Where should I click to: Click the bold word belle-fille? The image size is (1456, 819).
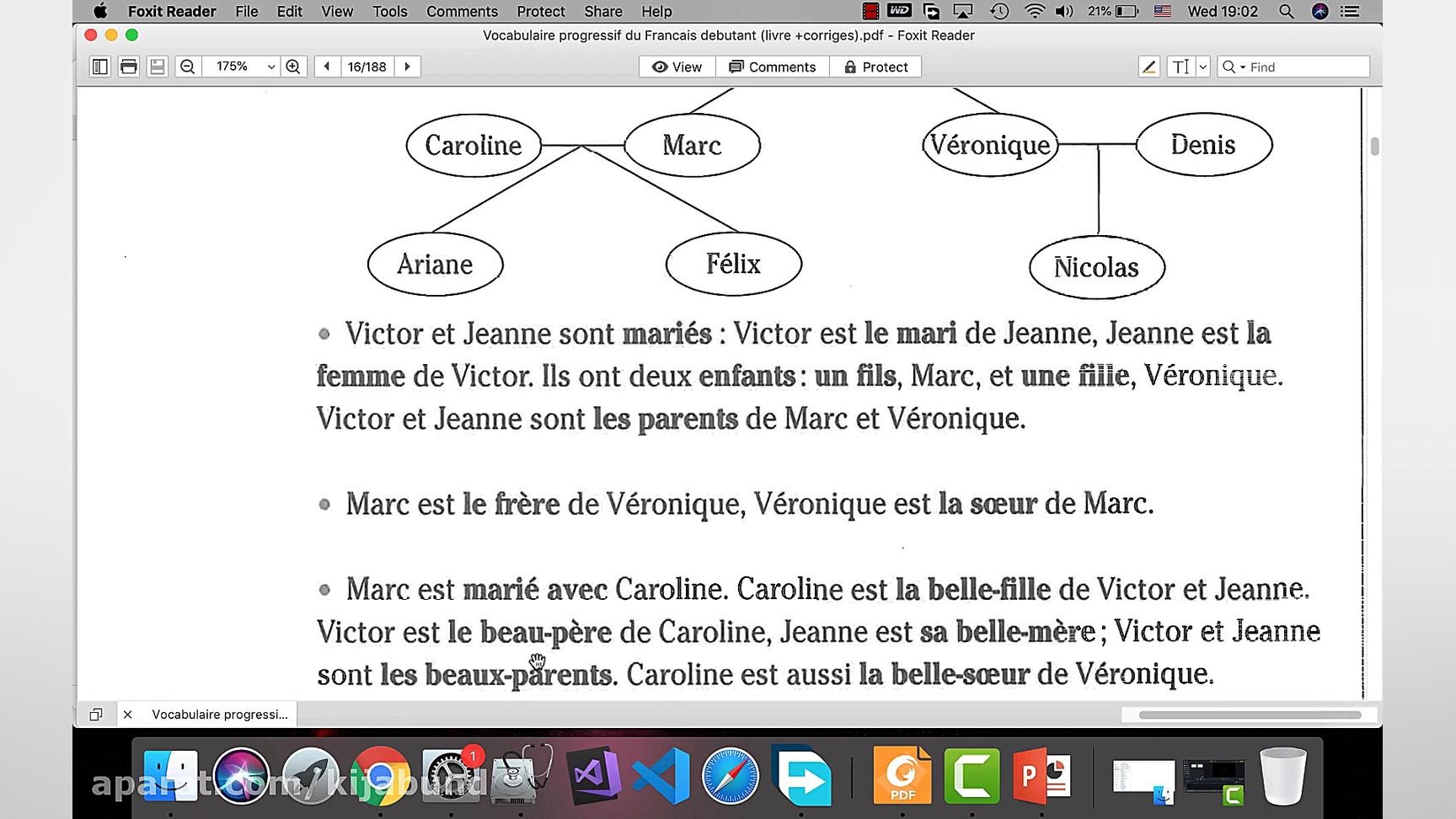point(989,588)
